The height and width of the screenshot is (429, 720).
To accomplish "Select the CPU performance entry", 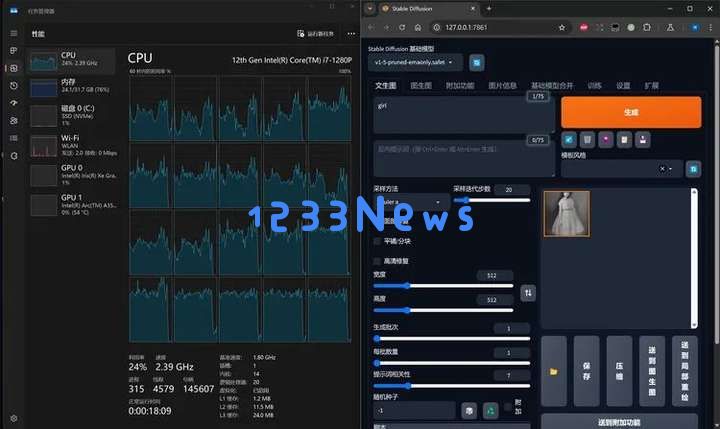I will [72, 61].
